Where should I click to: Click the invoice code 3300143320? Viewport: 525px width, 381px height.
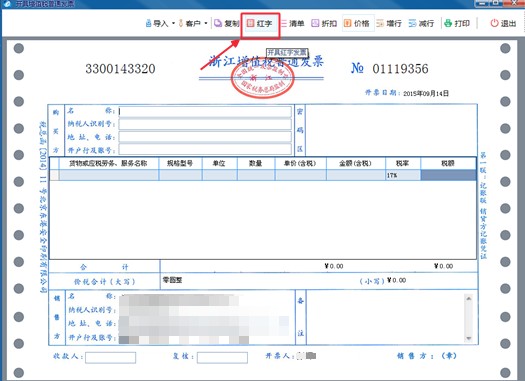tap(120, 69)
